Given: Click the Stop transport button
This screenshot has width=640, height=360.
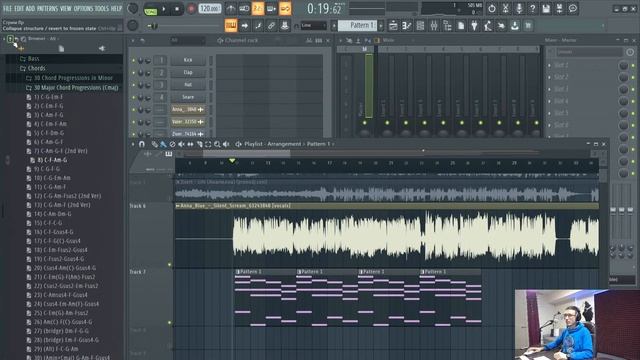Looking at the screenshot, I should click(x=177, y=9).
